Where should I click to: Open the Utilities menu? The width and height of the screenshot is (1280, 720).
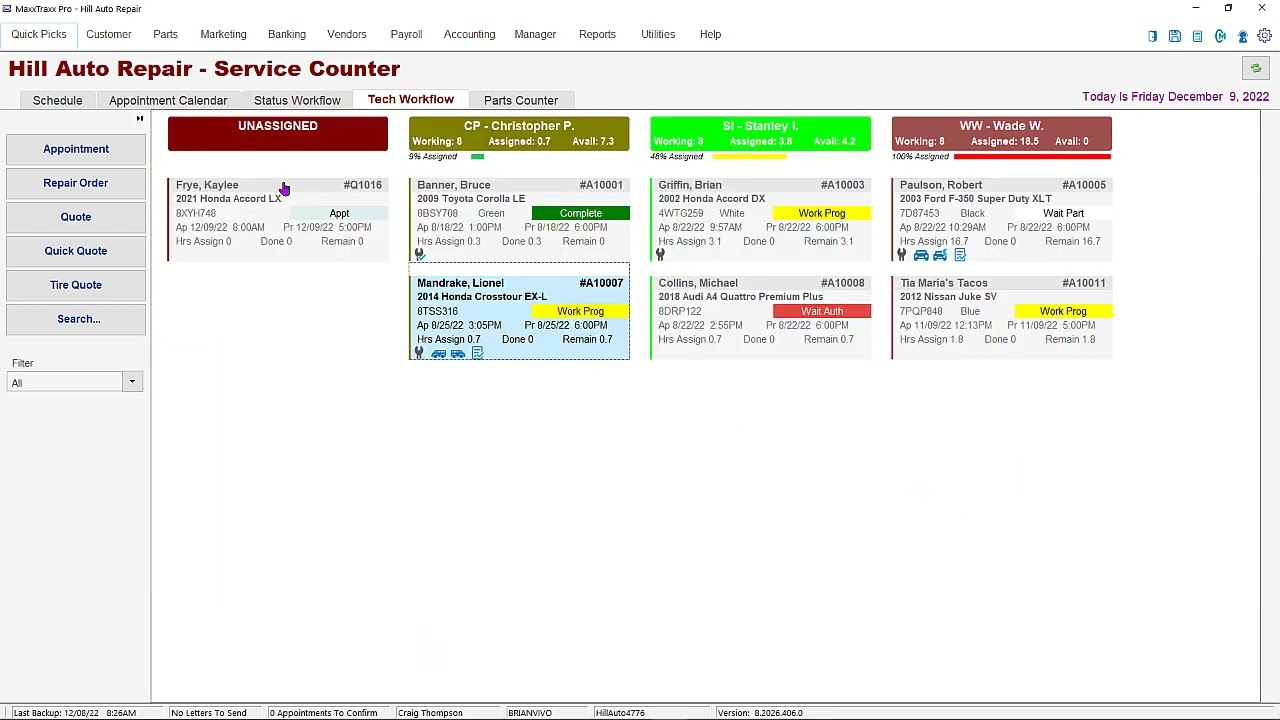[658, 34]
